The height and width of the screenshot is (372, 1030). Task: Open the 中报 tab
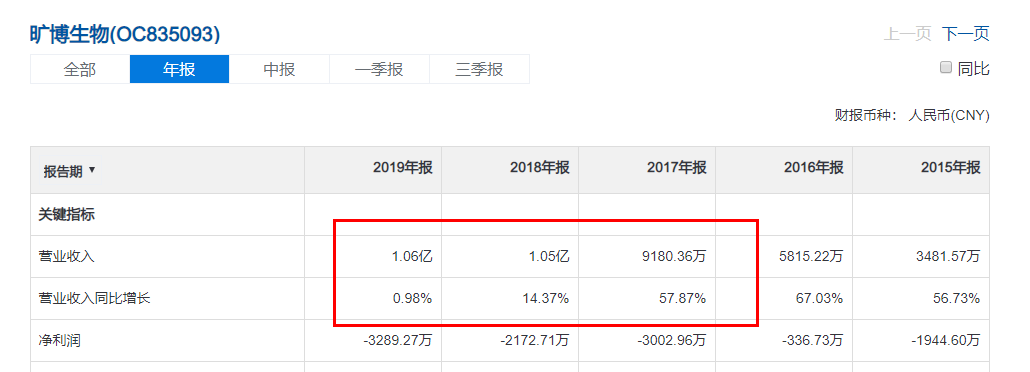(279, 69)
